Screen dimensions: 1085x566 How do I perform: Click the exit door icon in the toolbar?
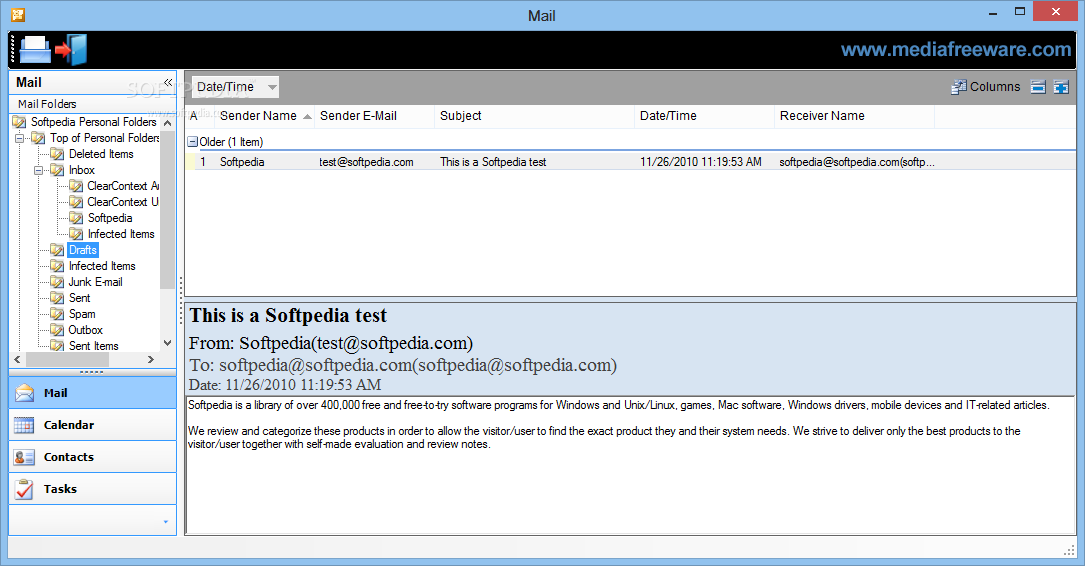tap(71, 49)
